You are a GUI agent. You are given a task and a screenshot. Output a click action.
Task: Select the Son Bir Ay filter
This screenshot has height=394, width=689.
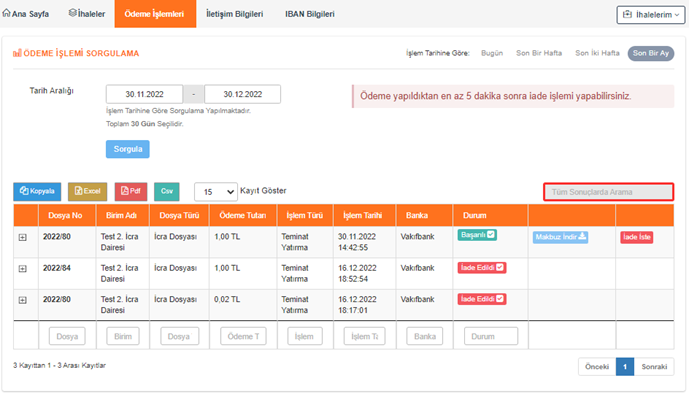(x=651, y=53)
